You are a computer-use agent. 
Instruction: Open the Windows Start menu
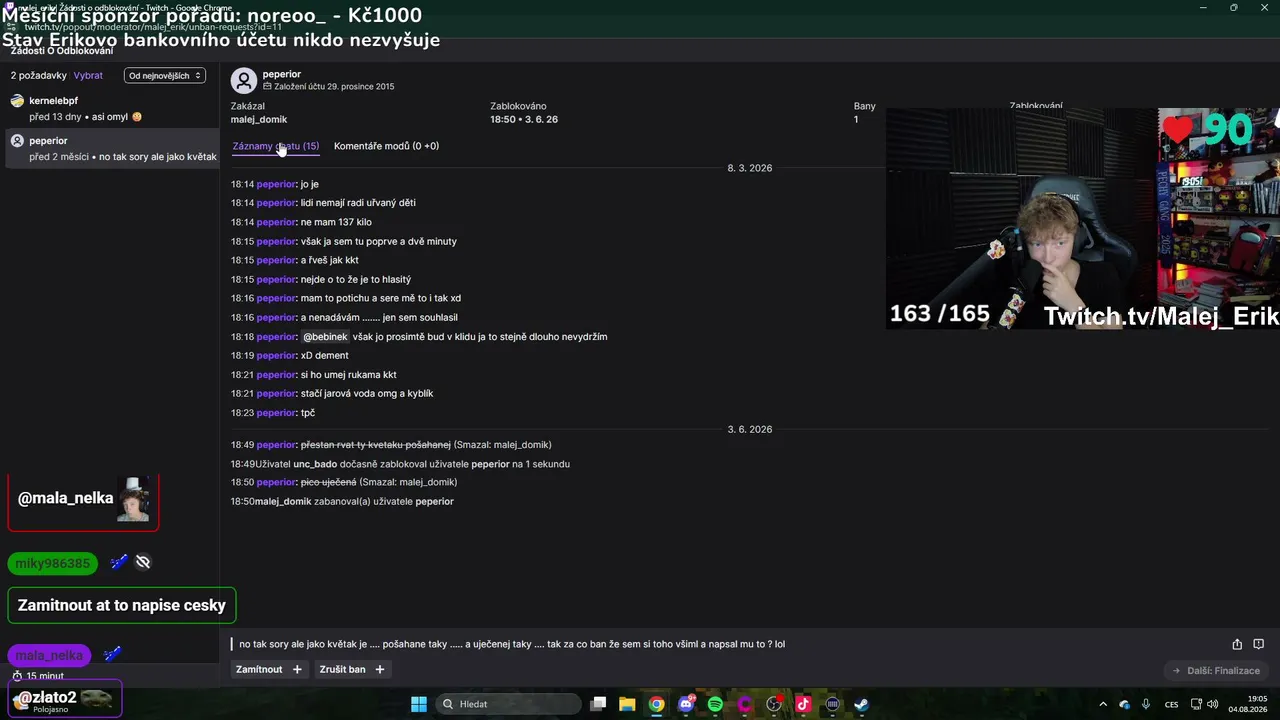(x=419, y=704)
